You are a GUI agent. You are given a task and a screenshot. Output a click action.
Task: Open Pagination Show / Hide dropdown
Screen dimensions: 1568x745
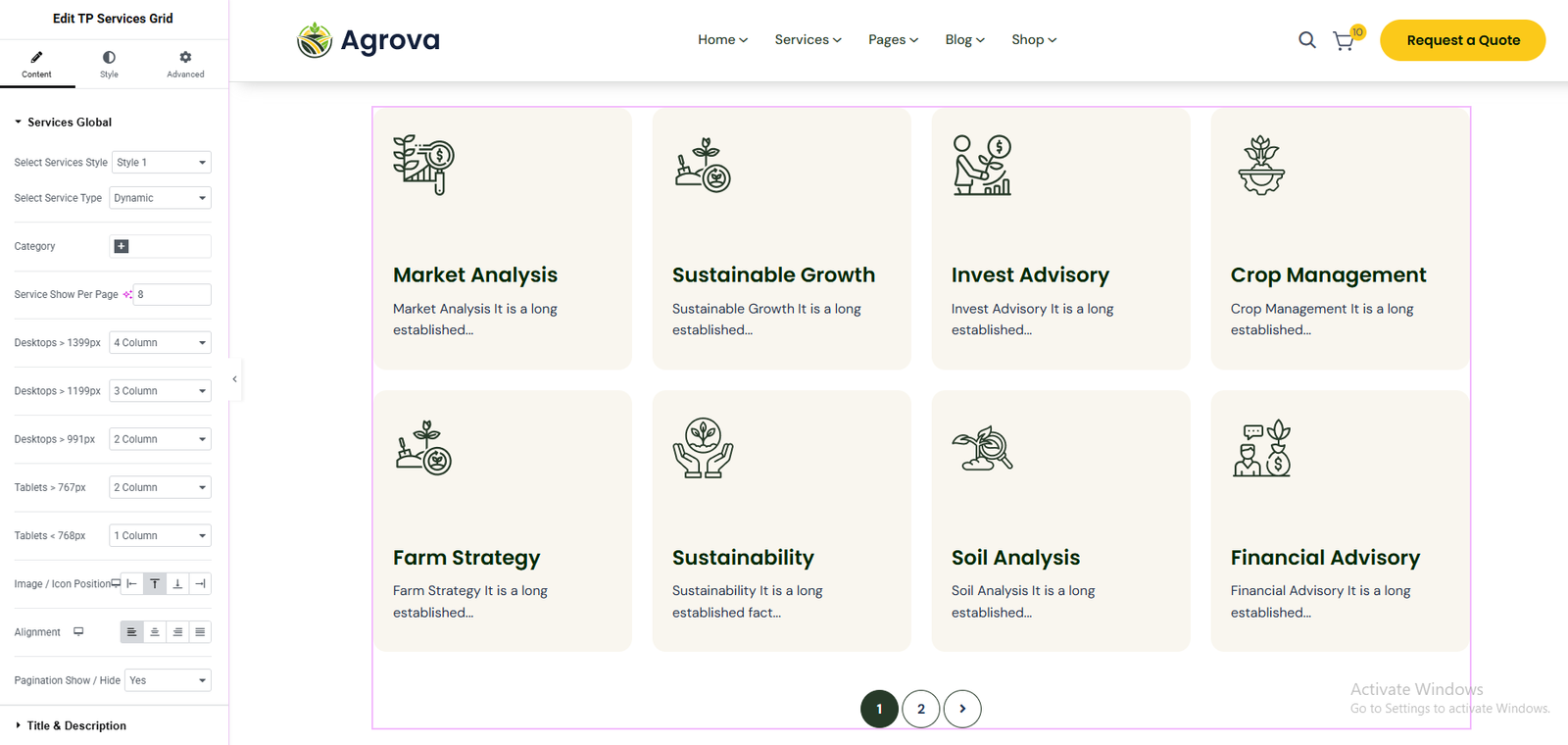click(169, 680)
